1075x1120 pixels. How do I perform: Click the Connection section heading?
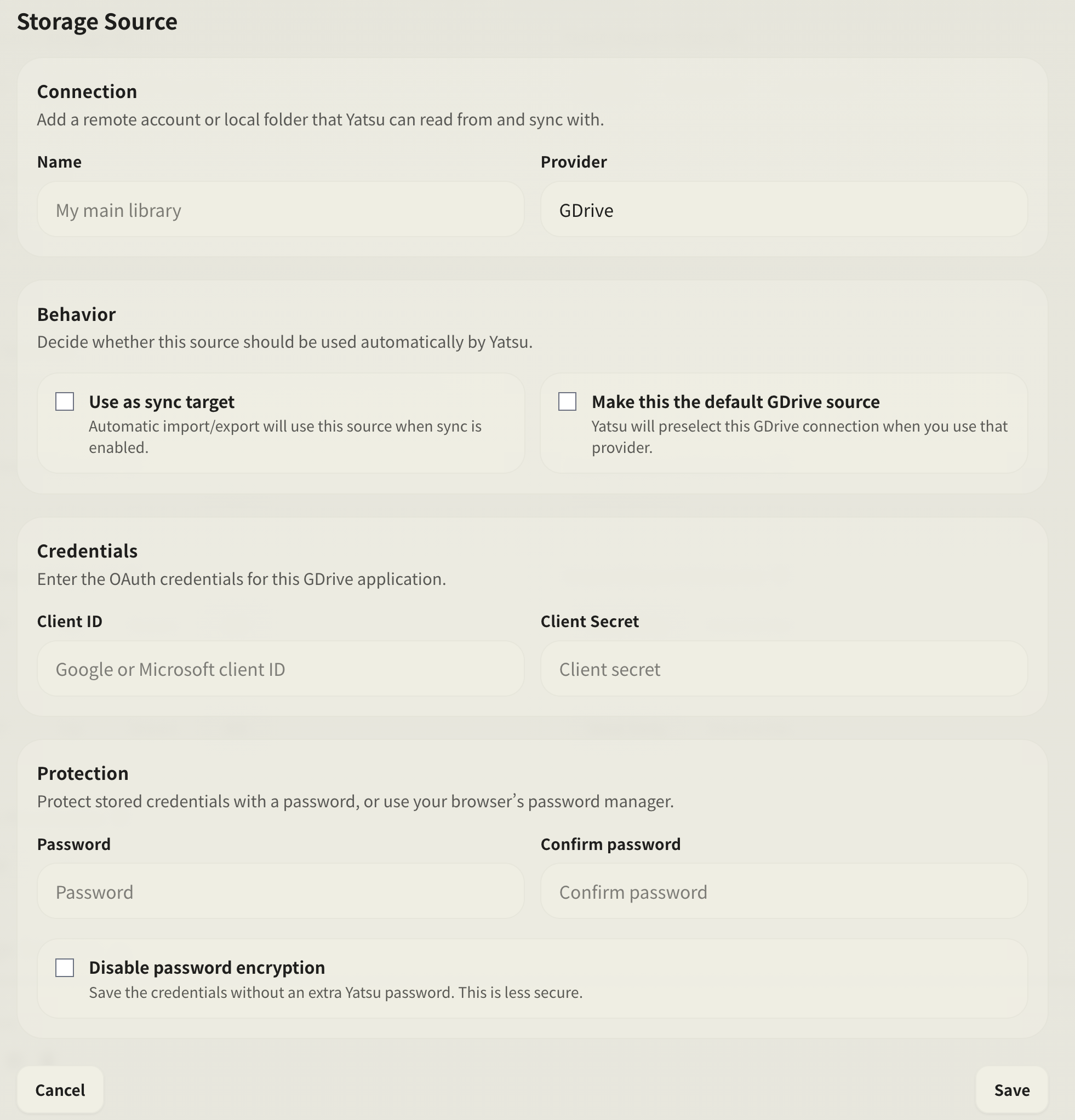pos(87,91)
